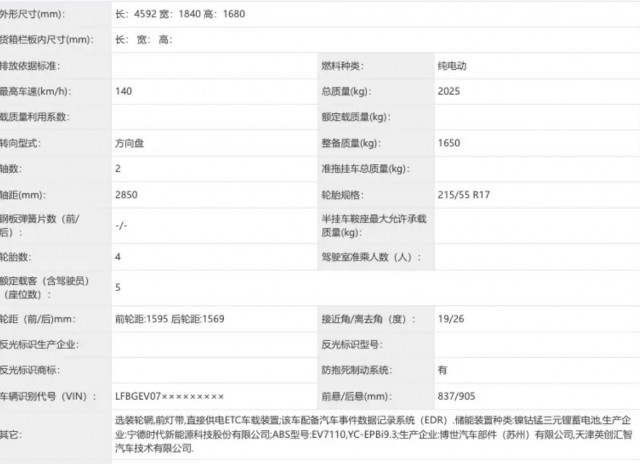Click the 整备质量(kg) label
This screenshot has width=640, height=464.
(351, 143)
